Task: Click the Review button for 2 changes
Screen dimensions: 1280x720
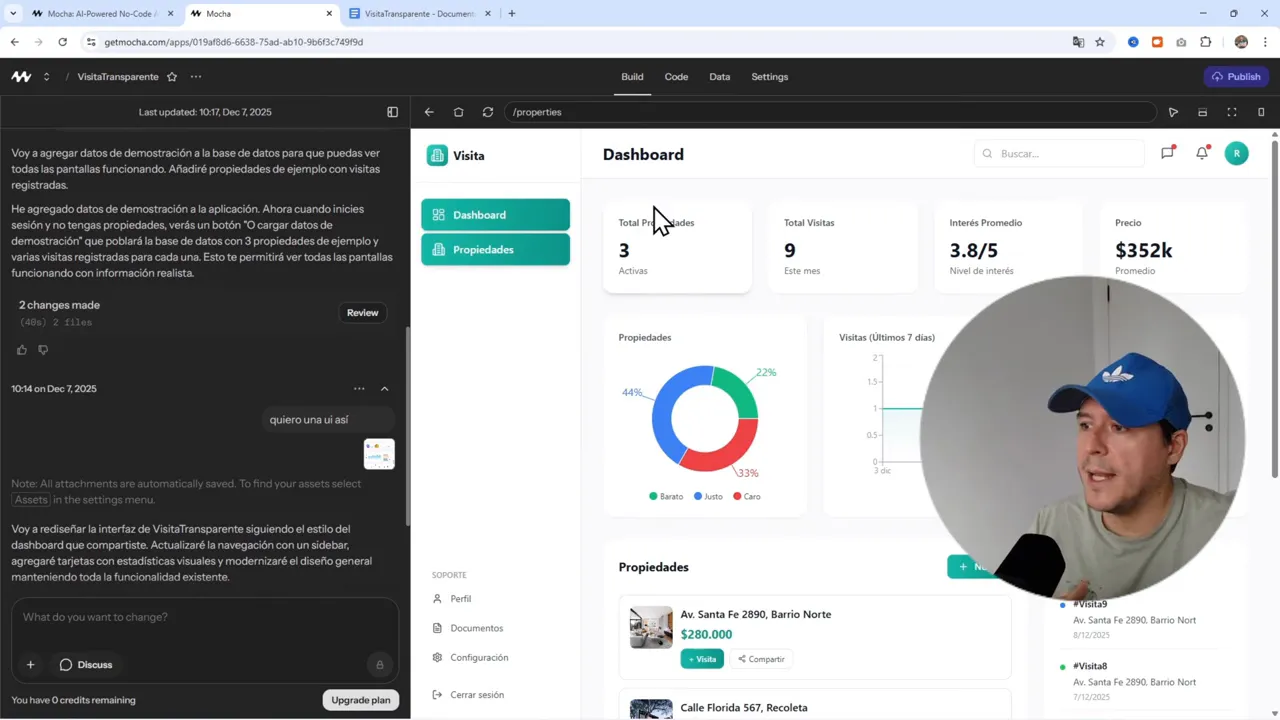Action: click(362, 312)
